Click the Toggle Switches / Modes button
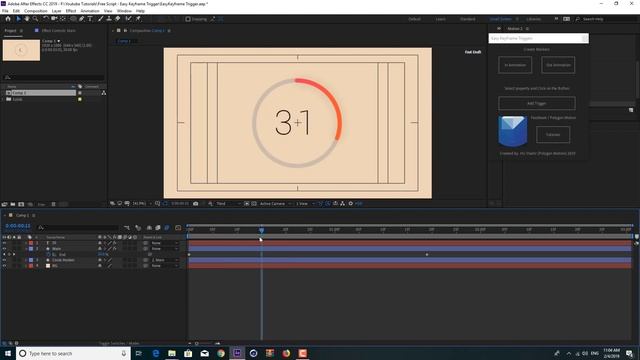 (x=118, y=343)
